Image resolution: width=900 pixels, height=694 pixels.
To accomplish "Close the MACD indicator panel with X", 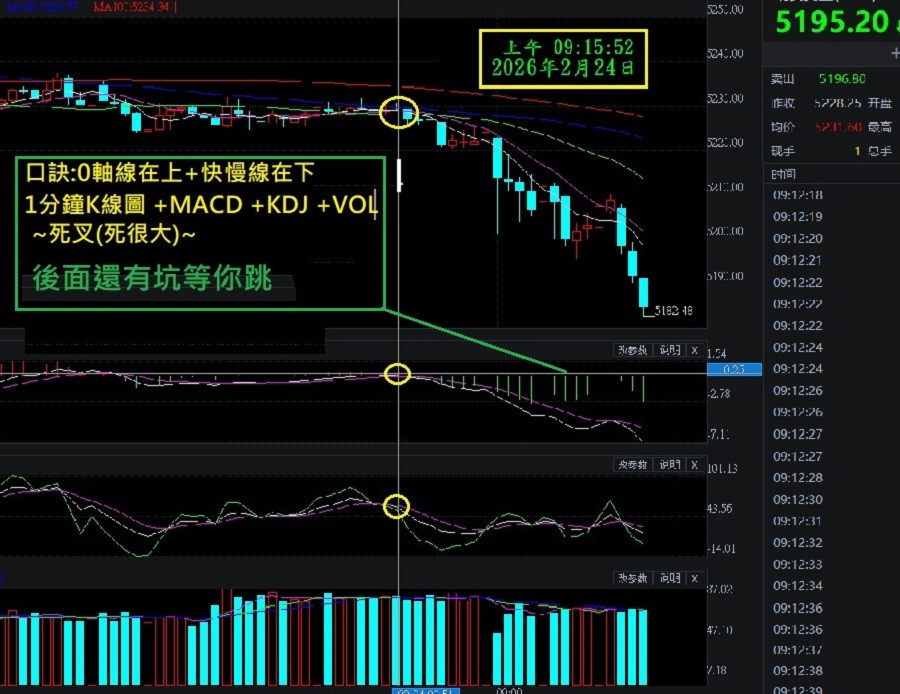I will pyautogui.click(x=695, y=350).
